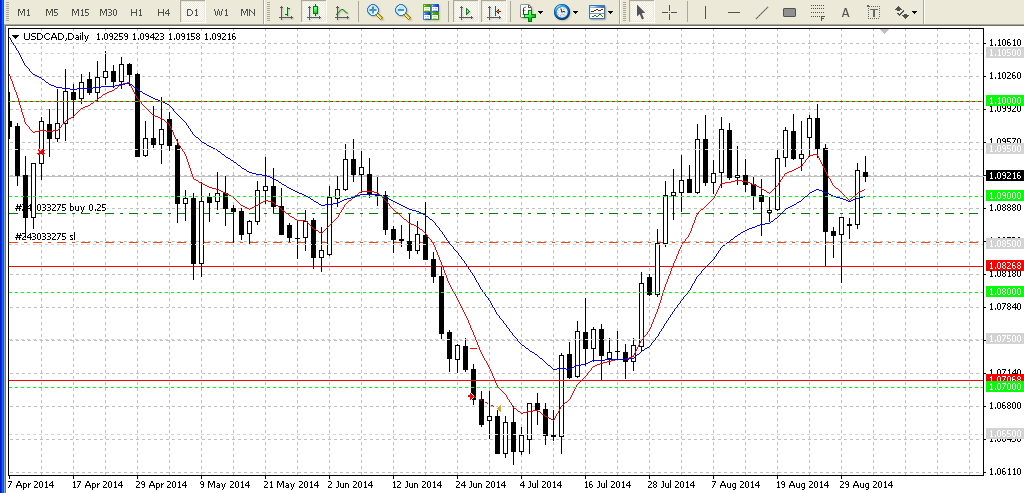Click the '16 Jul 2014' date label
Screen dimensions: 1024x493
point(608,485)
